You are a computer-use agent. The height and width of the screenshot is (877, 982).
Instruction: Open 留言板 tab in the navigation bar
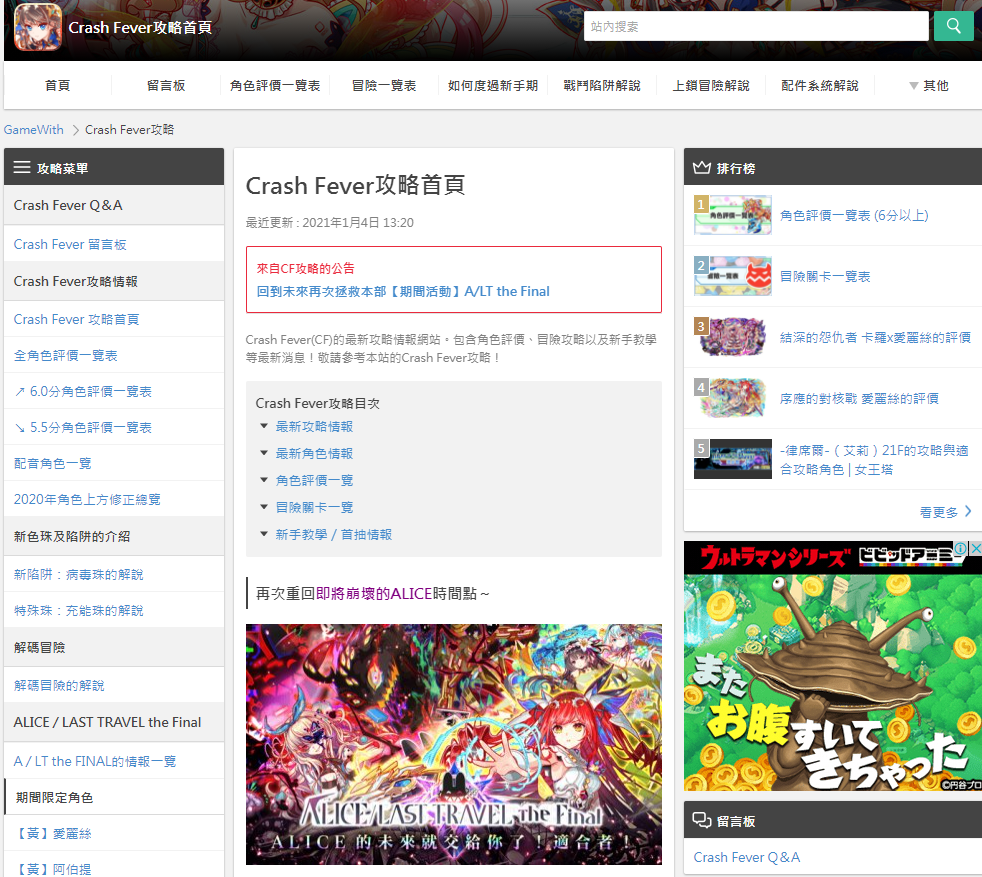point(166,86)
